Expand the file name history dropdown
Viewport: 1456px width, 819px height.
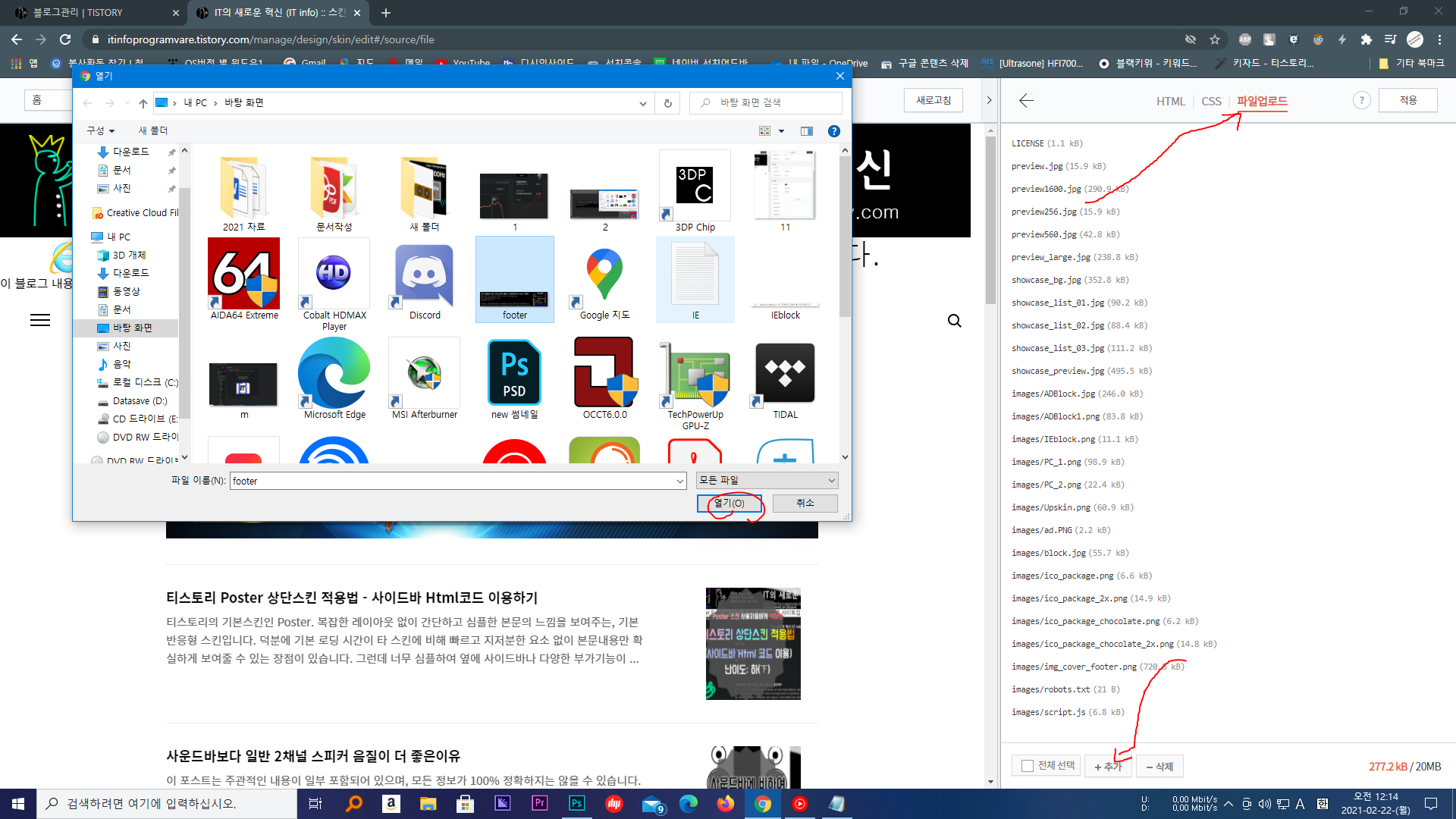[x=679, y=481]
